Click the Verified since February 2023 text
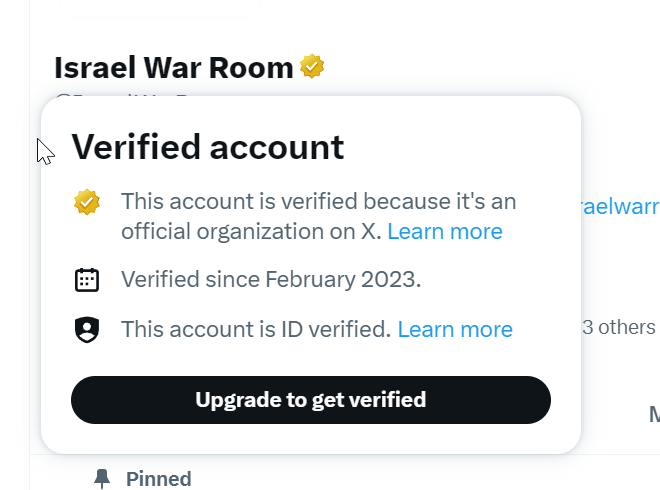Viewport: 660px width, 490px height. [x=271, y=279]
